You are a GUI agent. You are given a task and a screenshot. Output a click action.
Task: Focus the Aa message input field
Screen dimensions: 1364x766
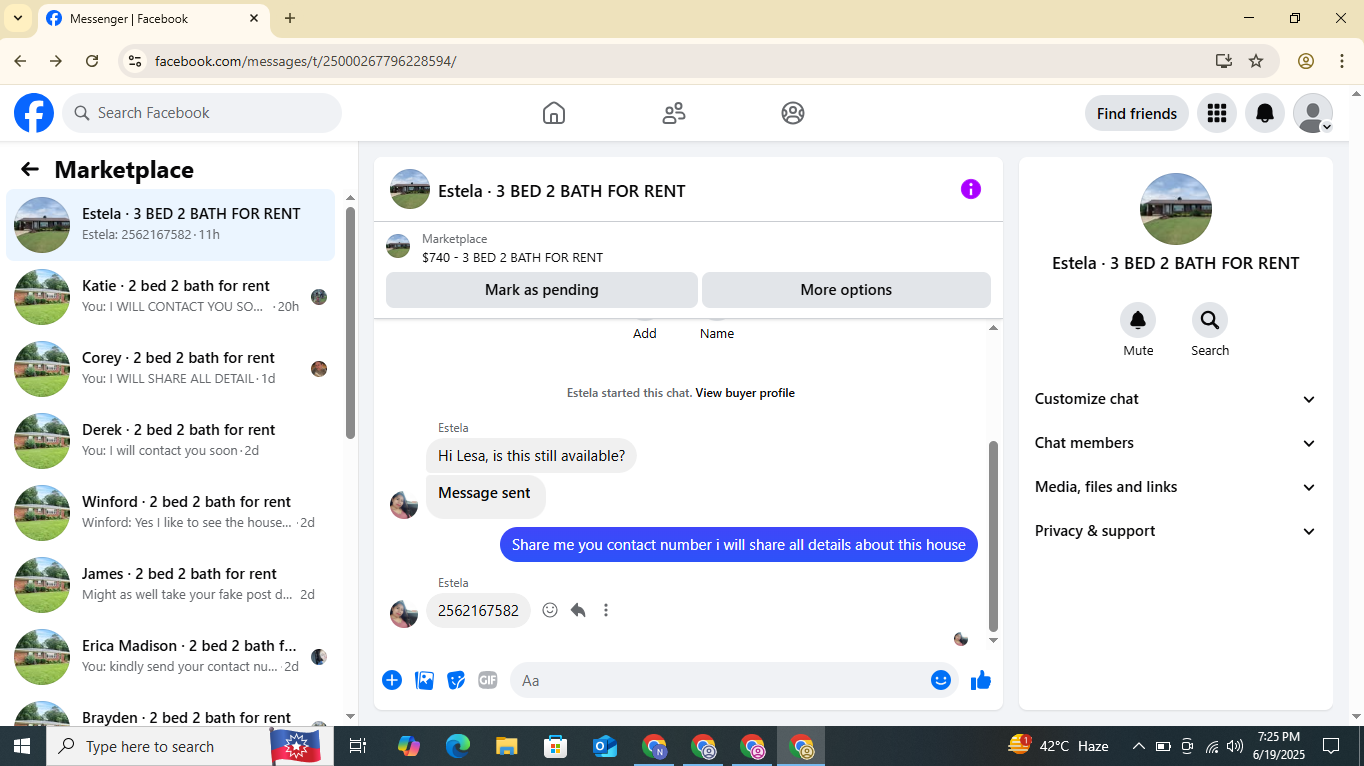click(x=720, y=680)
